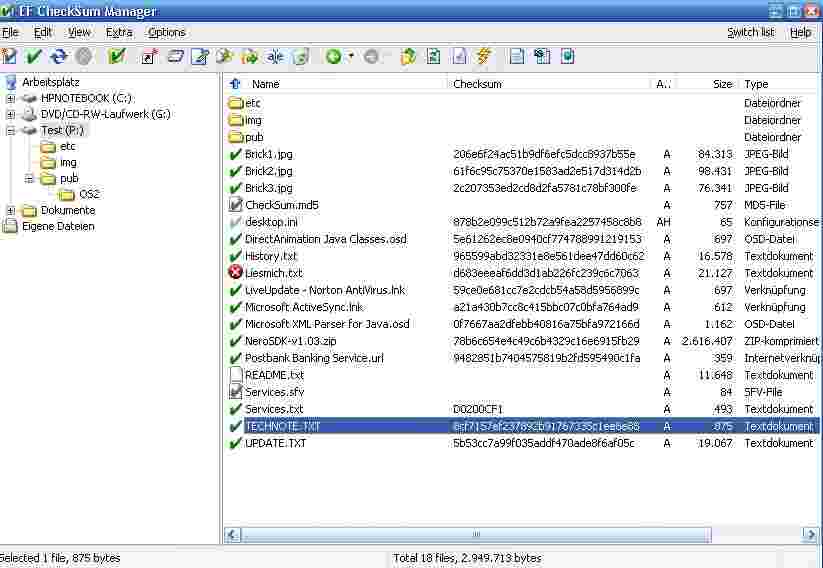Click the horizontal scrollbar left arrow

click(x=233, y=534)
